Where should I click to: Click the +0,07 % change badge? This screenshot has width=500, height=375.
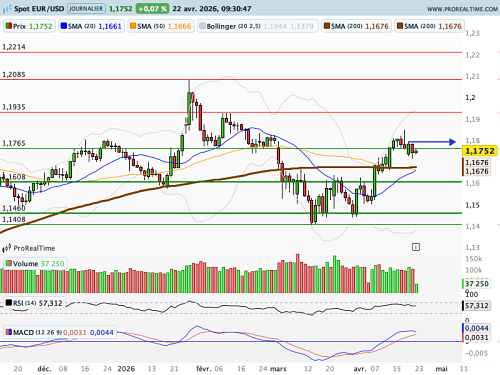coord(152,9)
